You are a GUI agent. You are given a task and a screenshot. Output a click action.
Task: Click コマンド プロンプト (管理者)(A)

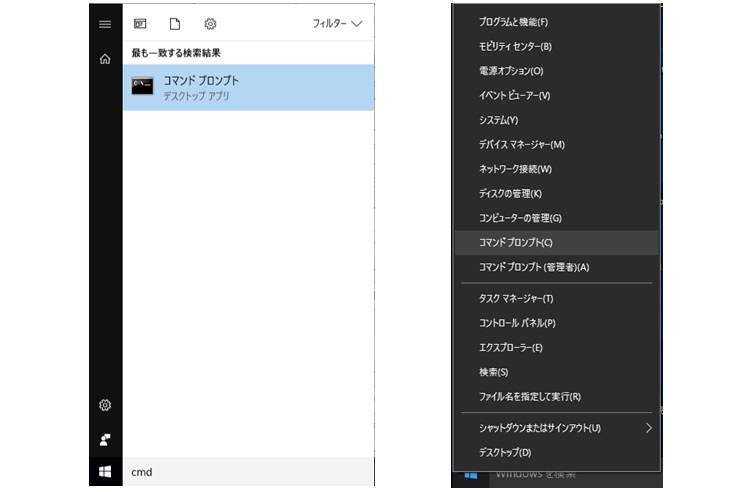pyautogui.click(x=556, y=267)
